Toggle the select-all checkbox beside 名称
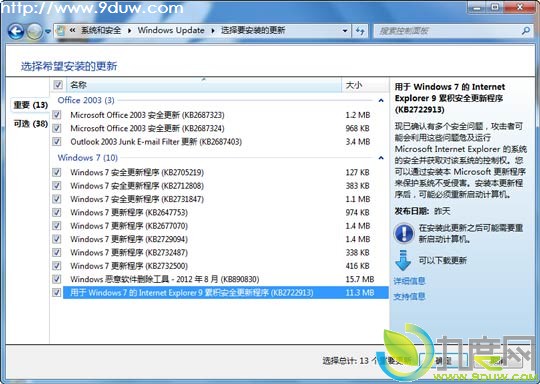Image resolution: width=540 pixels, height=384 pixels. (x=58, y=84)
